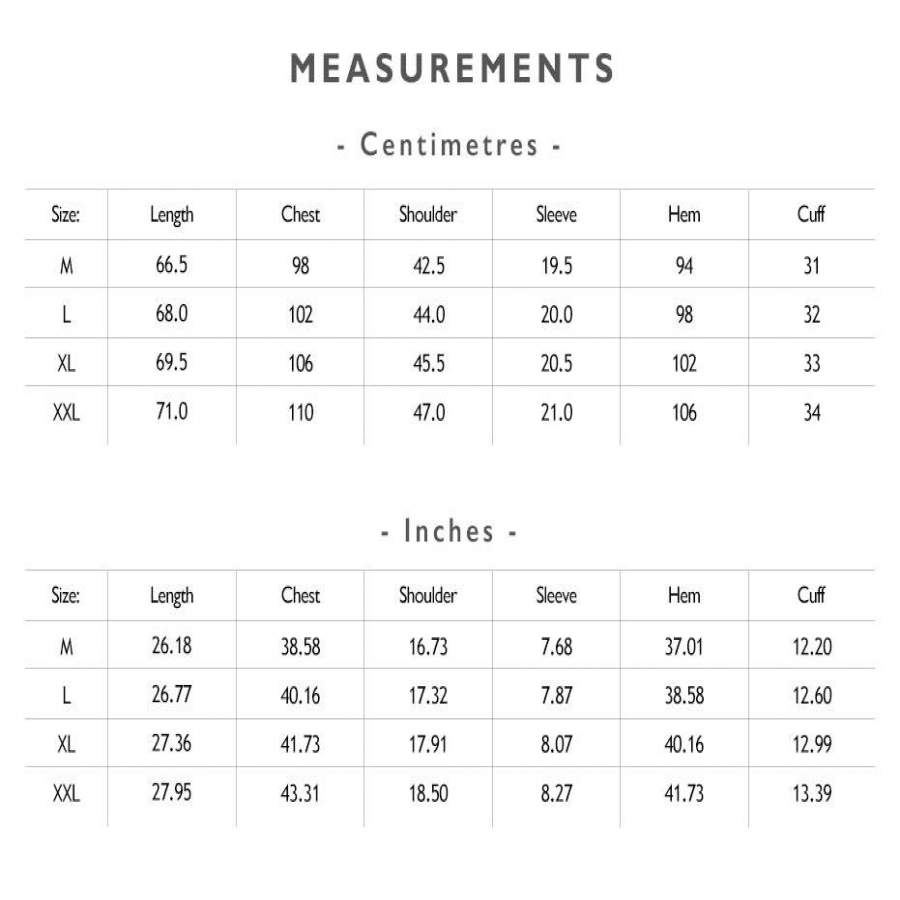Select the 44.0 shoulder measurement cell
The image size is (900, 900).
(x=429, y=314)
